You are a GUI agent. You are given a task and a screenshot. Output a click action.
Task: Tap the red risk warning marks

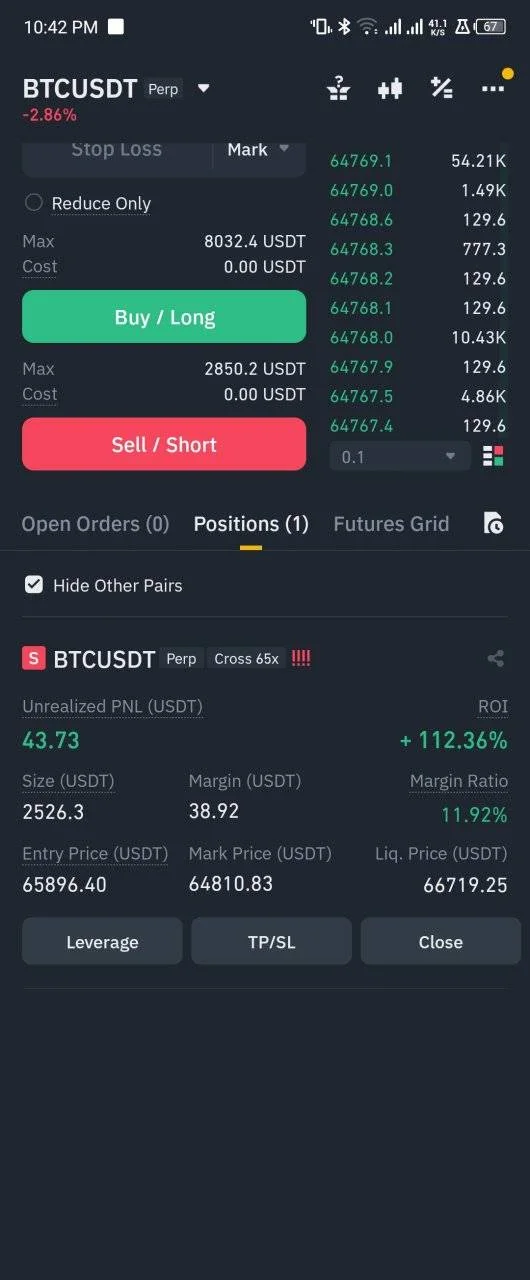tap(301, 658)
